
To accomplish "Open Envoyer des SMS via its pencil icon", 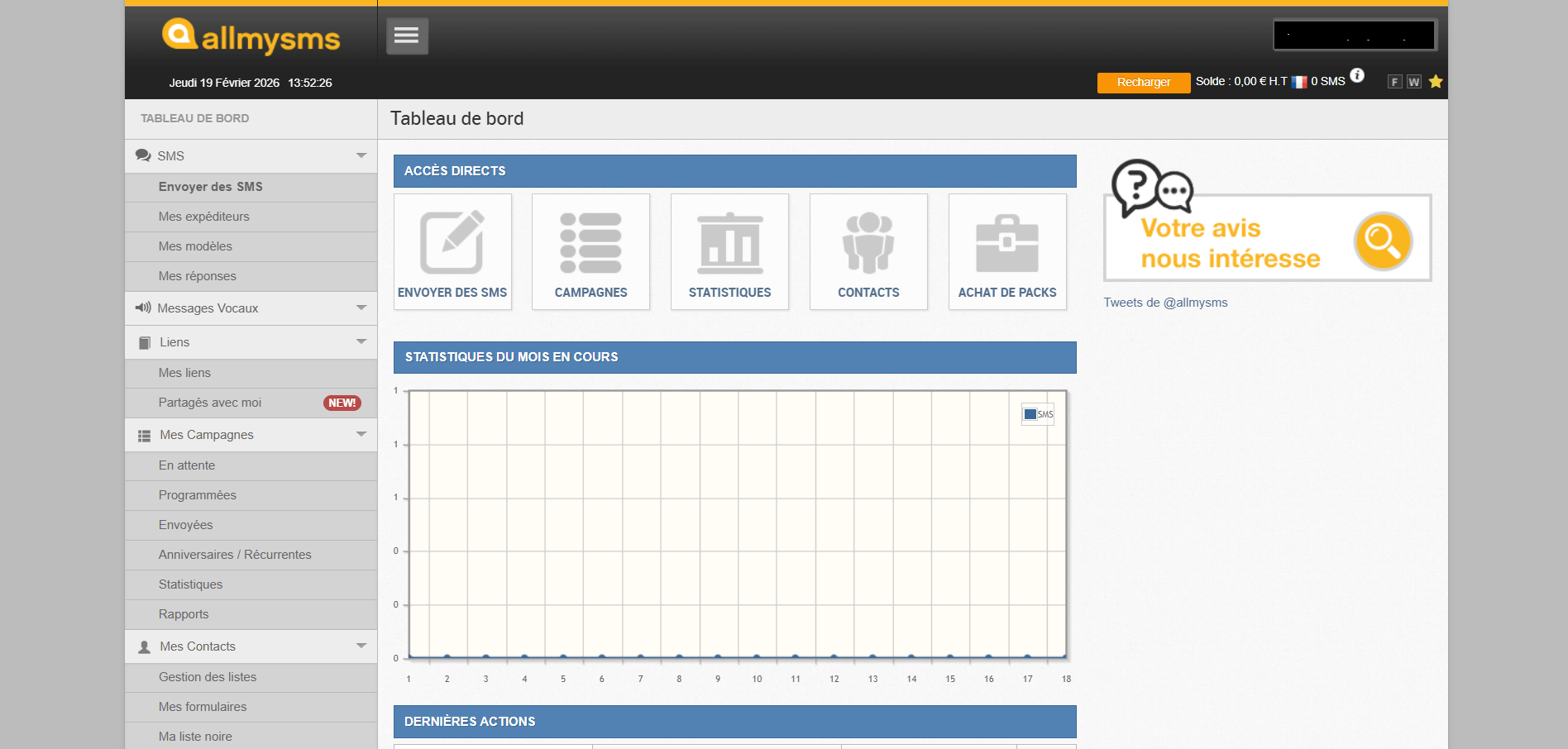I will (x=452, y=242).
